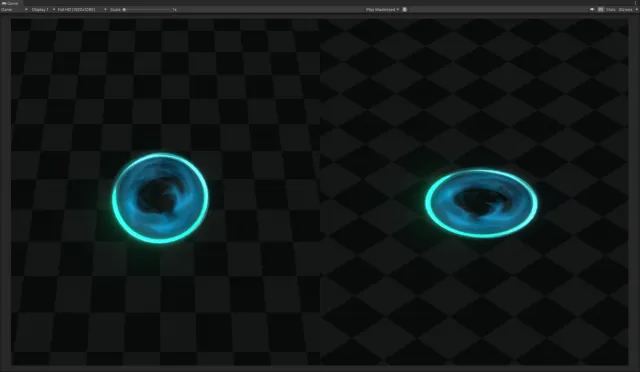The image size is (640, 372).
Task: Open the Play Maximized dropdown
Action: (382, 9)
